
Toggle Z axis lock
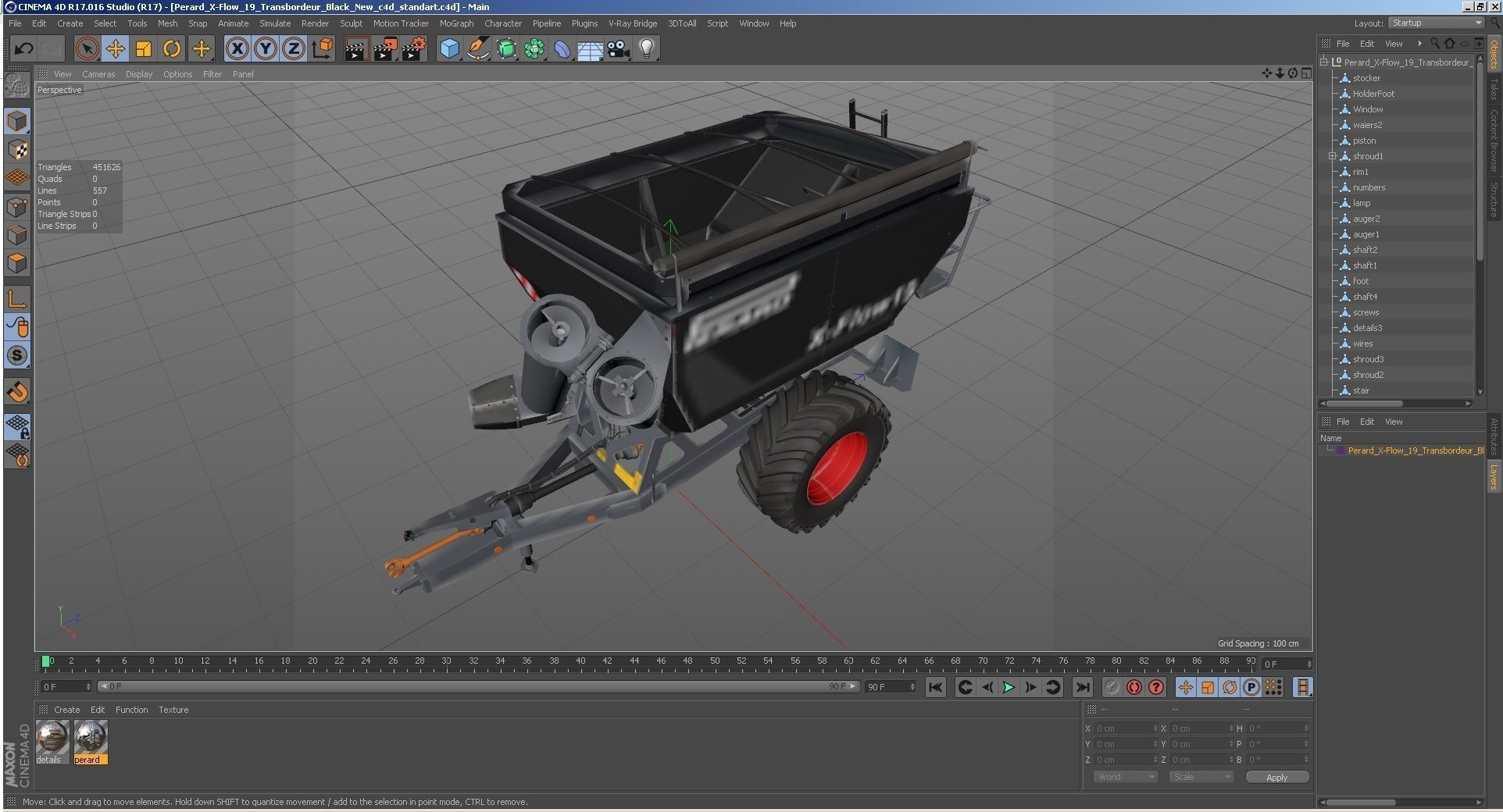click(293, 49)
